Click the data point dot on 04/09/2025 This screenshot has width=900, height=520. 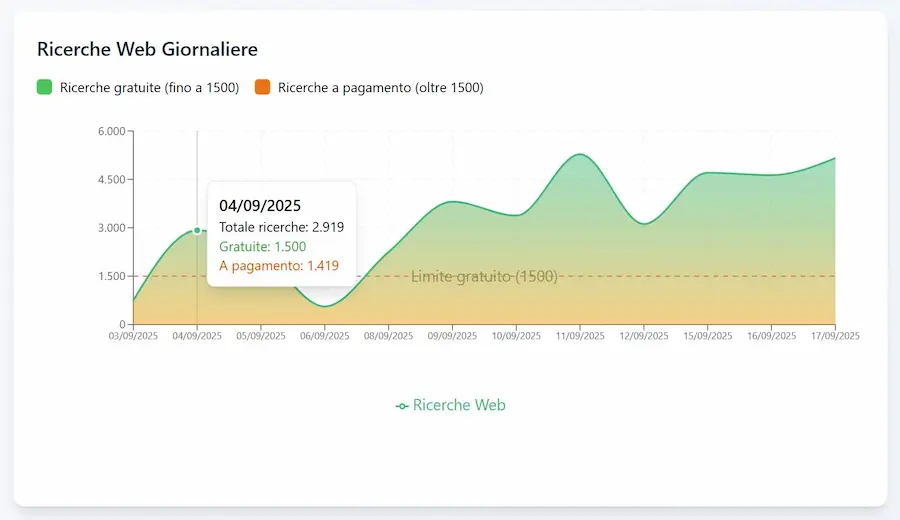(x=197, y=231)
